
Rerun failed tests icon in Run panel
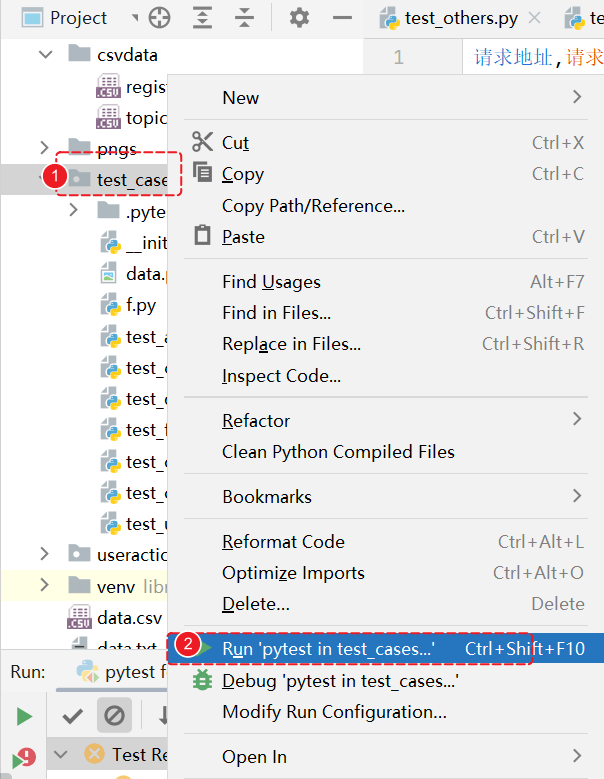pos(22,757)
